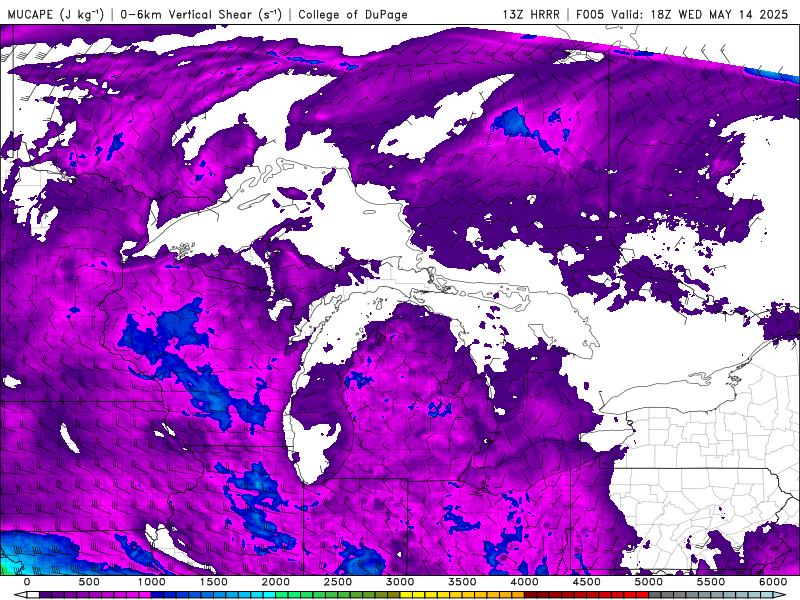
Task: Click the 0-6km Vertical Shear label
Action: point(201,14)
